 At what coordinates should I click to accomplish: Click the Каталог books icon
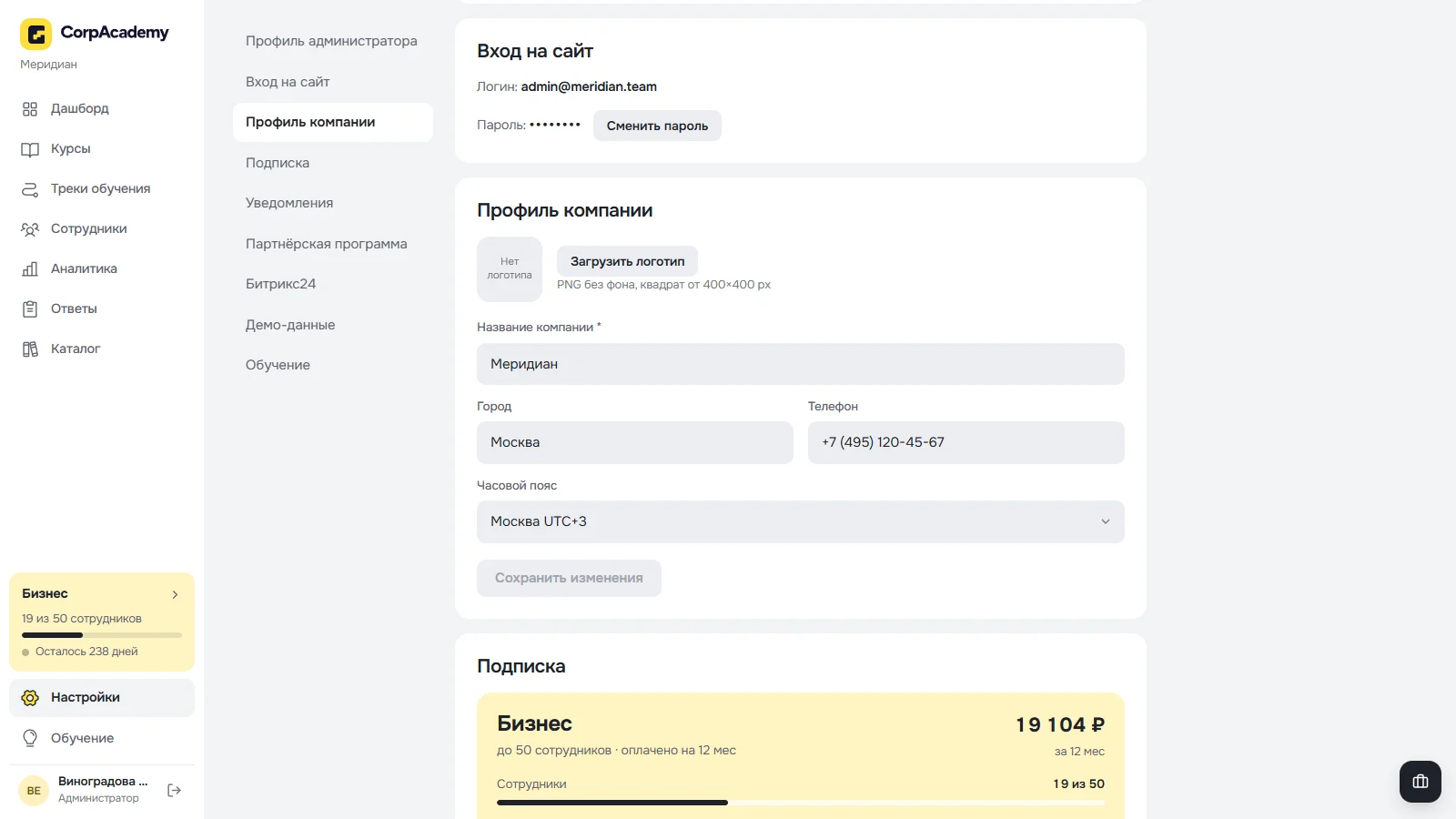tap(30, 349)
